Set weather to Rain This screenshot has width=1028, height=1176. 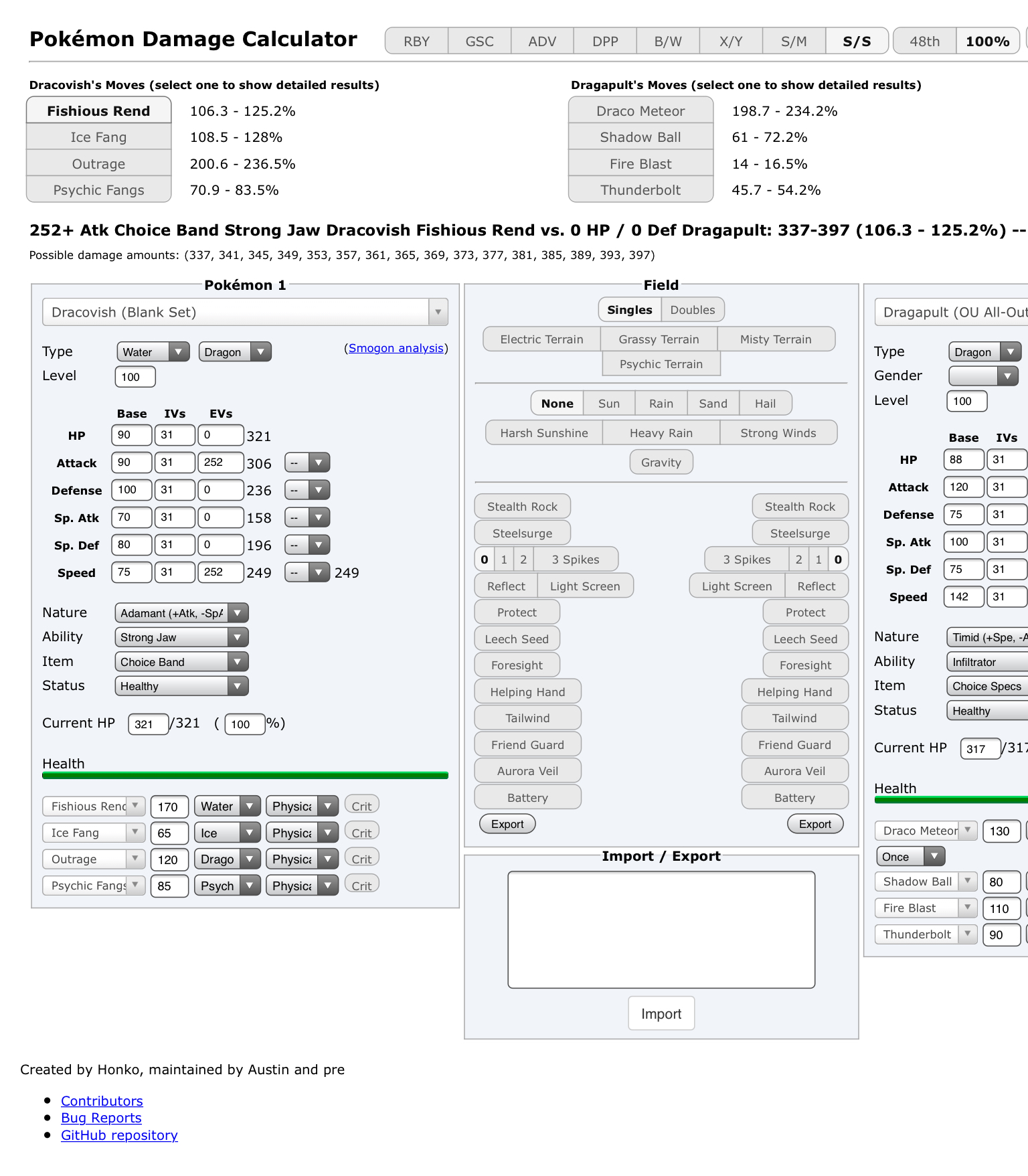(661, 404)
